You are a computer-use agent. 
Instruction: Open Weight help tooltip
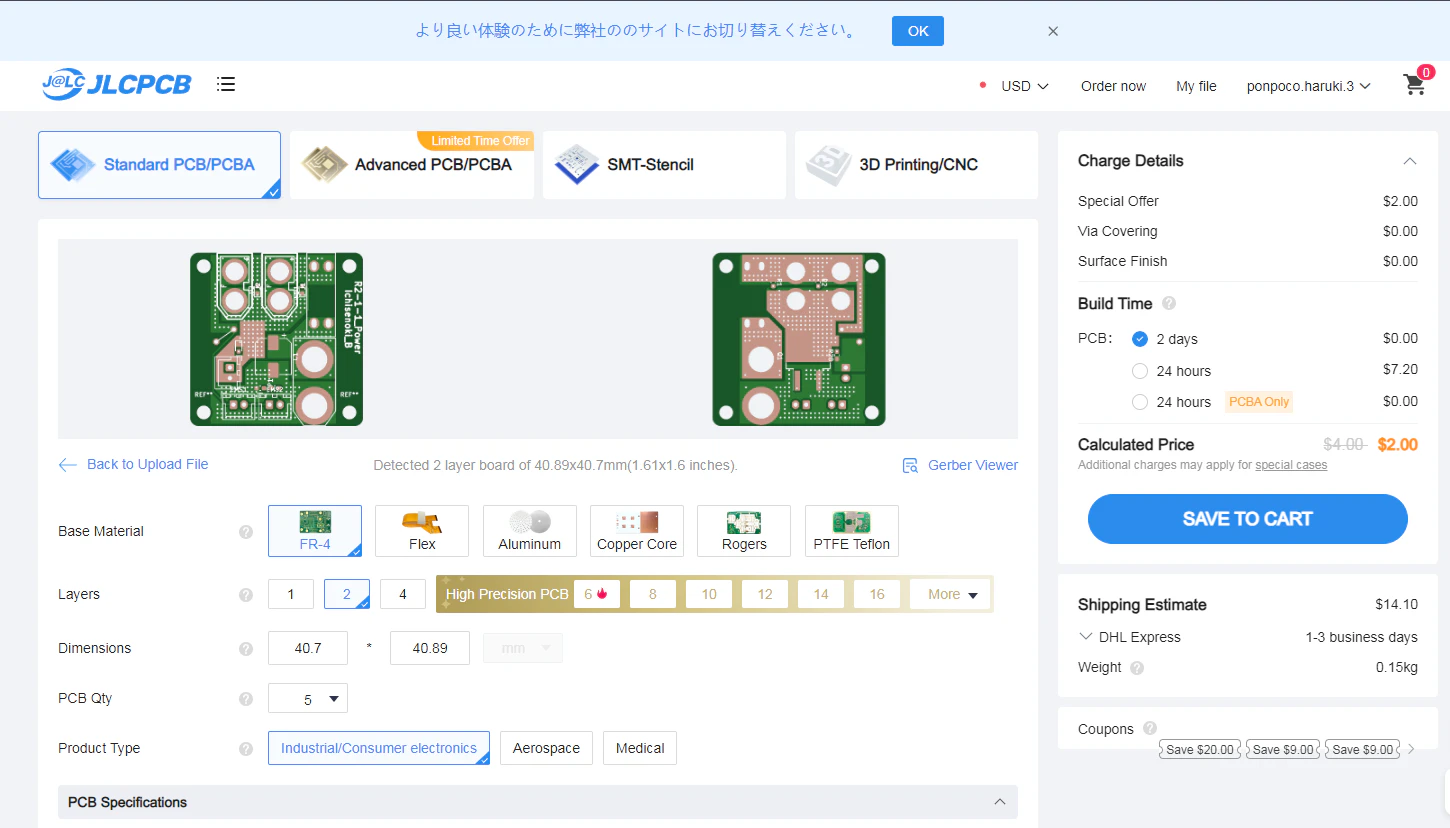coord(1137,668)
